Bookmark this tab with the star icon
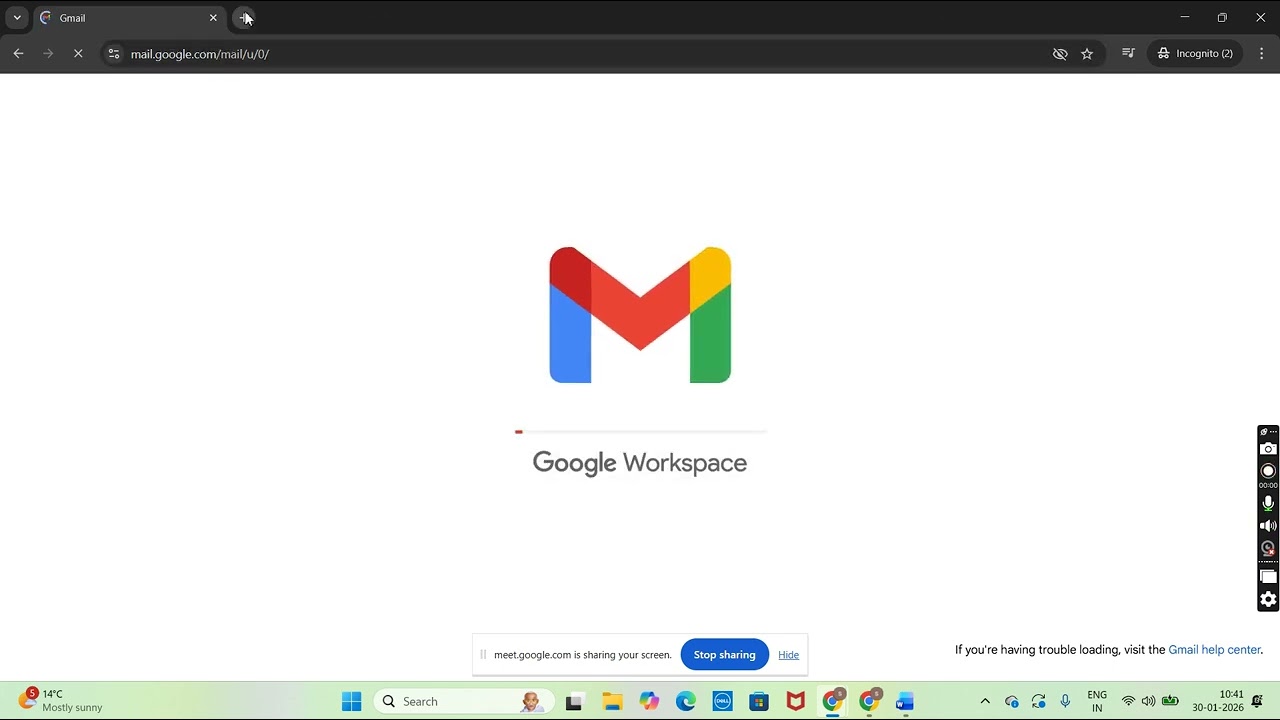Screen dimensions: 1280x720 (x=1087, y=54)
